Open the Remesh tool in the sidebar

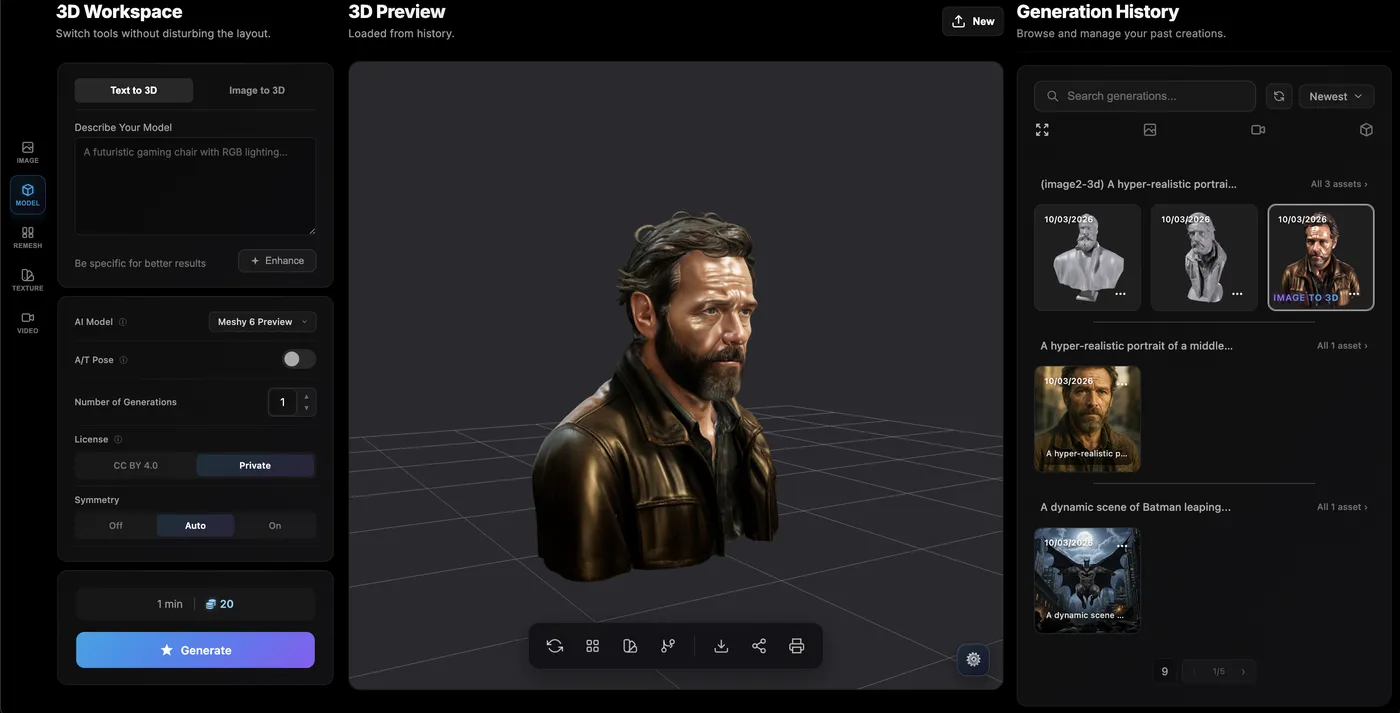28,237
